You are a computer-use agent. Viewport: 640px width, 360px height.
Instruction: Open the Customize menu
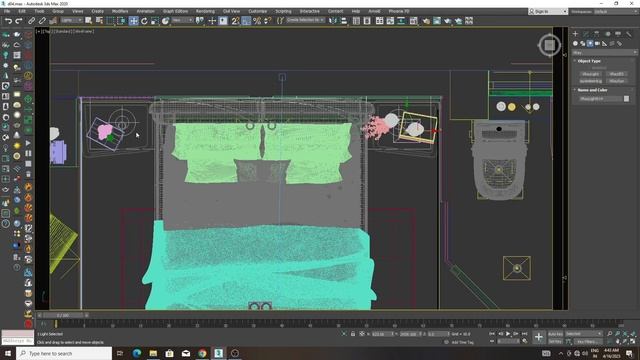[x=258, y=11]
